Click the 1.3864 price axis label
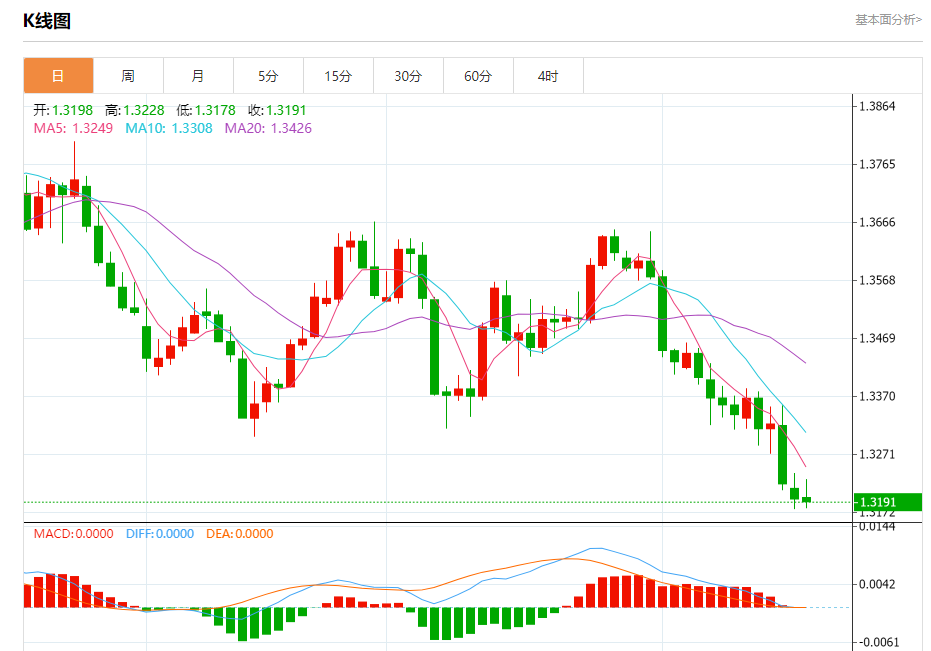The image size is (931, 651). 877,106
